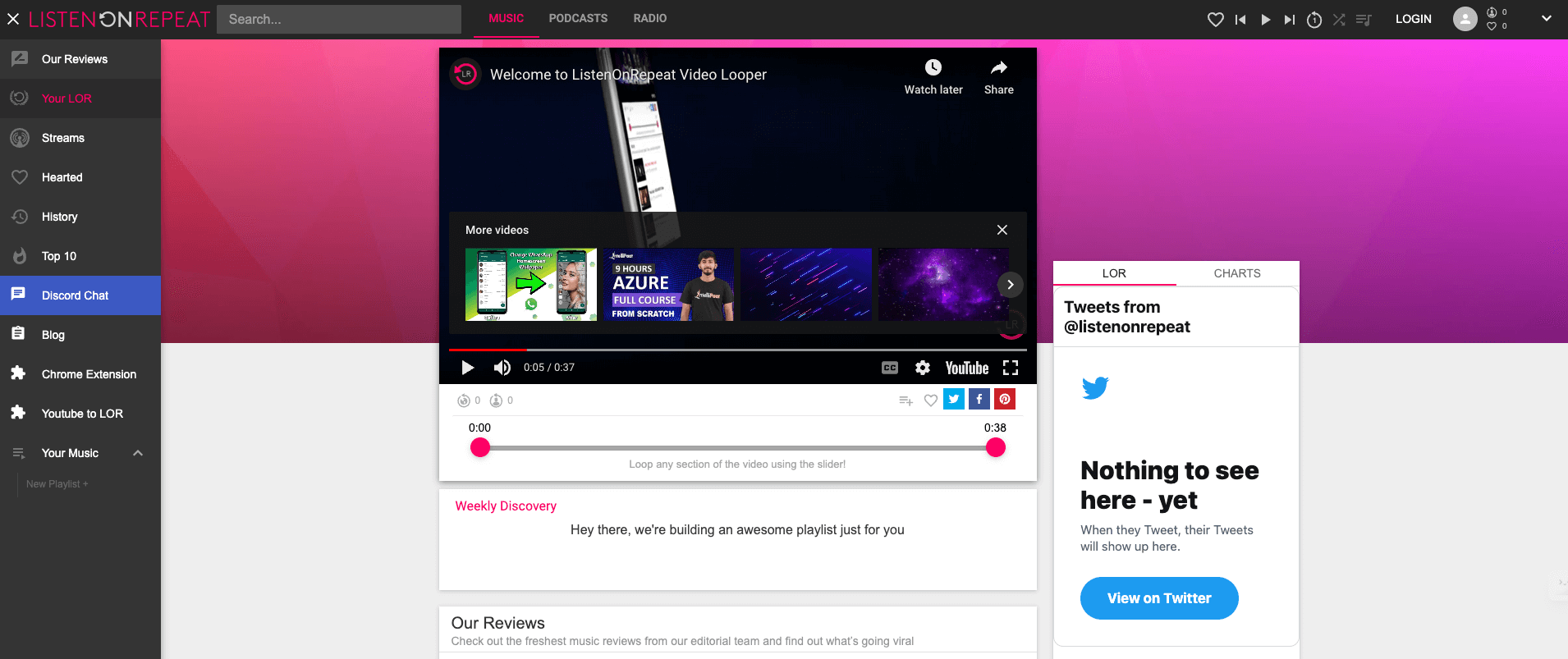
Task: Show next suggested videos with arrow
Action: pos(1011,285)
